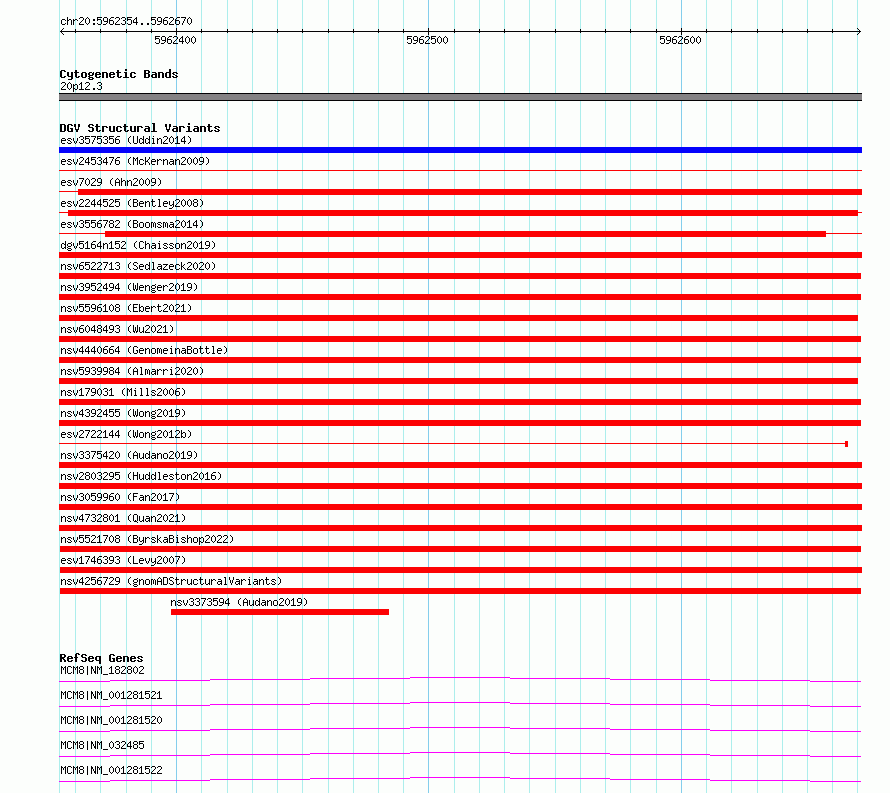Click the MCM8|NM_182802 transcript label
This screenshot has width=890, height=793.
coord(102,670)
